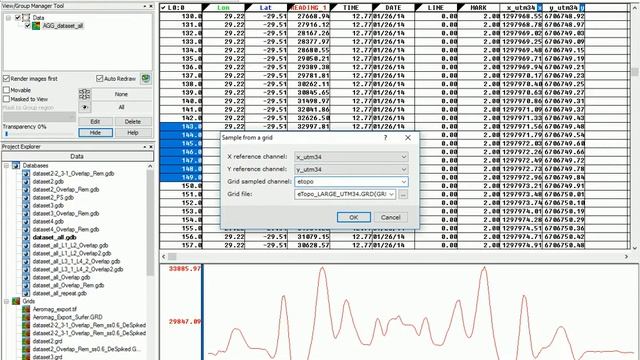Image resolution: width=640 pixels, height=360 pixels.
Task: Enable Masked to View checkbox
Action: [6, 99]
